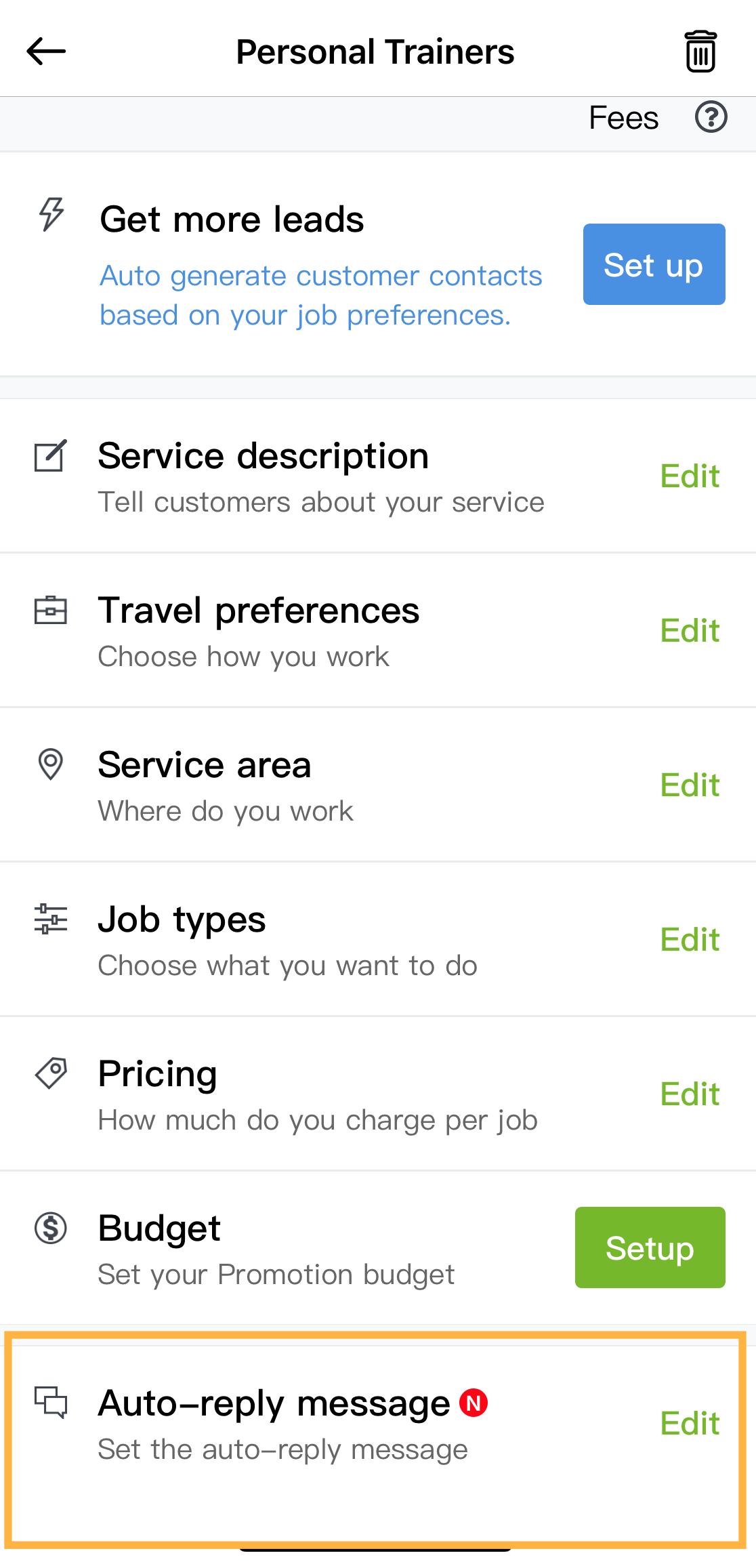Edit Job types

pyautogui.click(x=690, y=940)
